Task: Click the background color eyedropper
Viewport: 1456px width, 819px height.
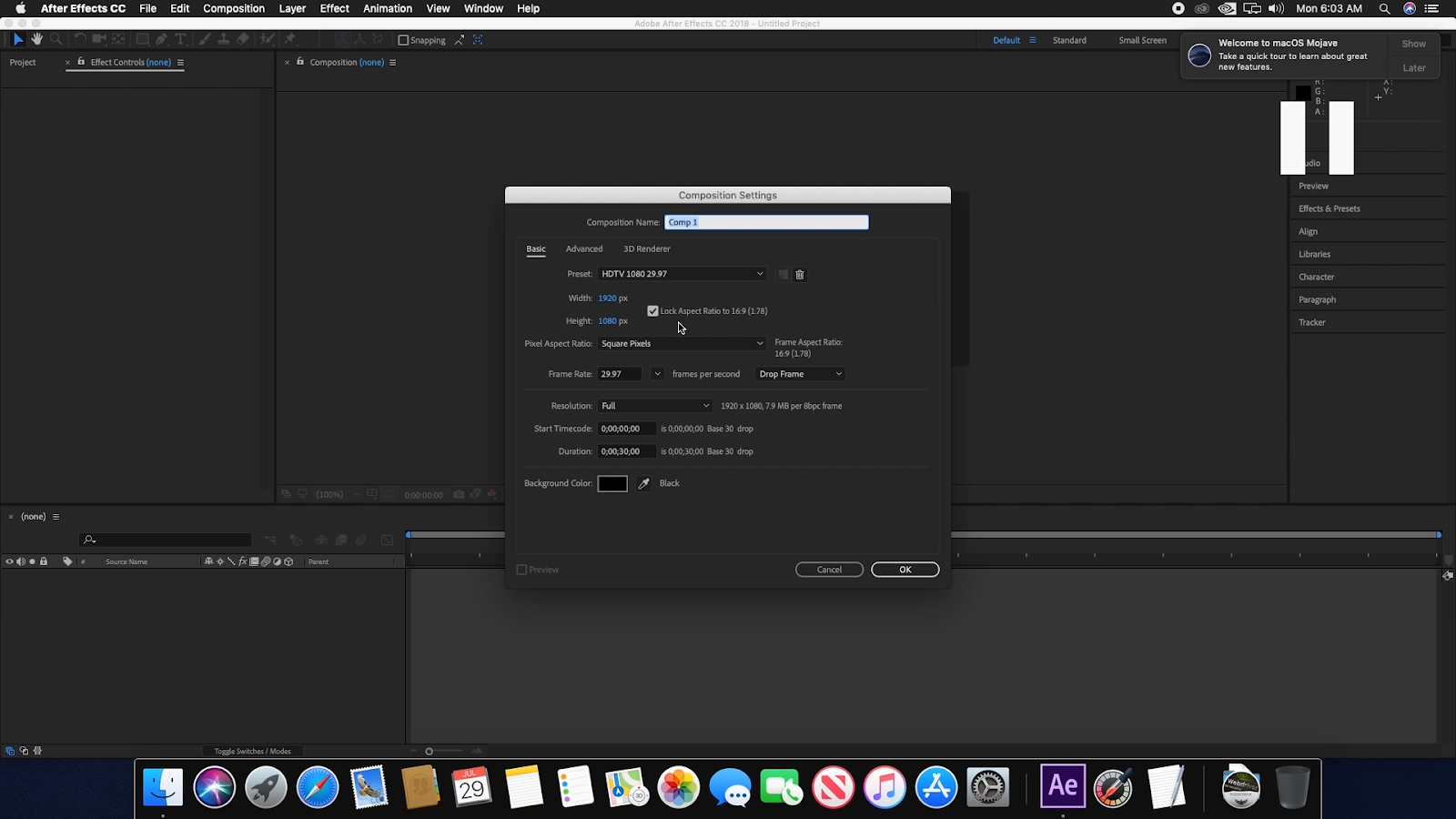Action: tap(643, 483)
